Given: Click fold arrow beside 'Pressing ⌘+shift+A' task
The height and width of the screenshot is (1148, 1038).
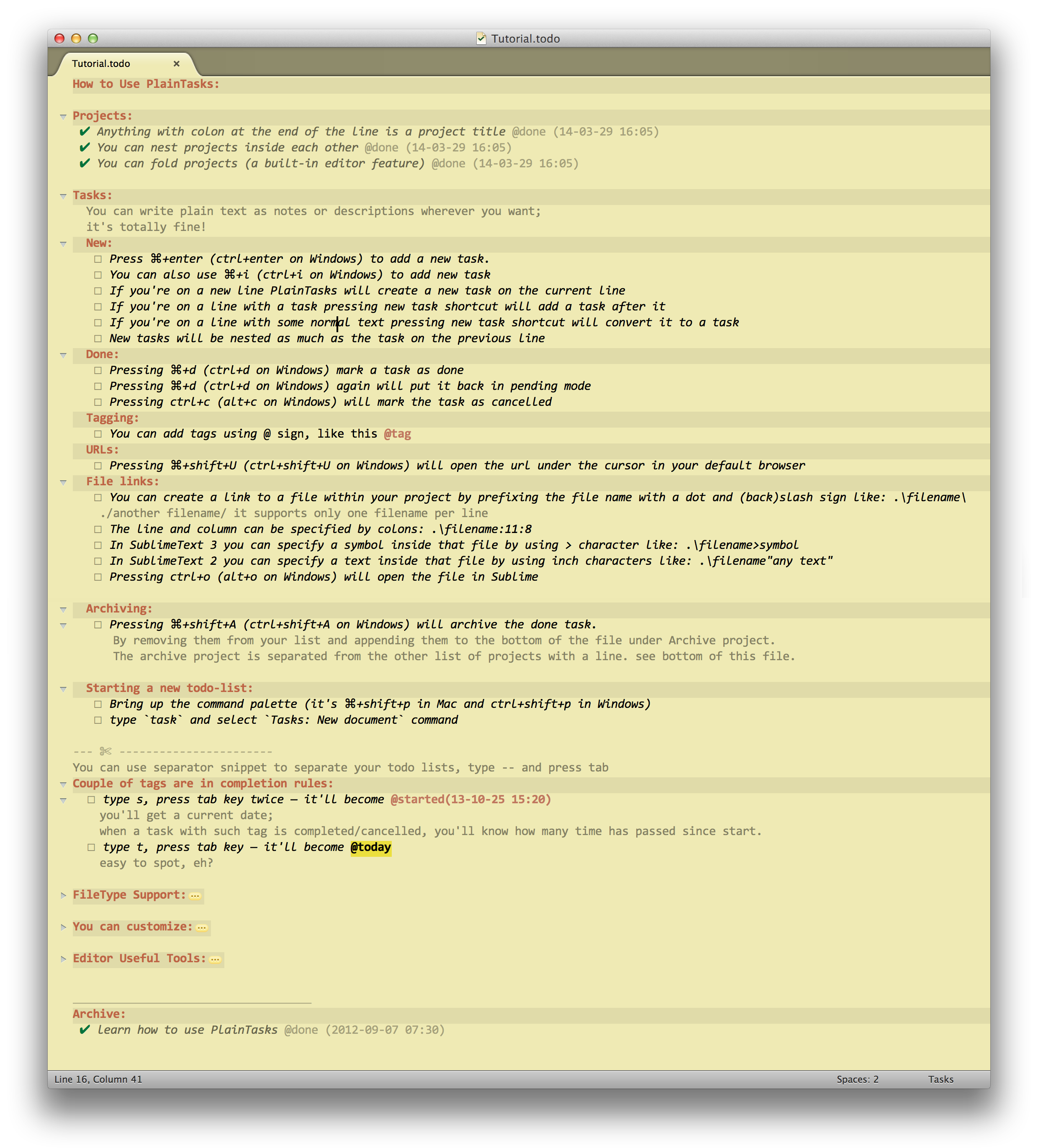Looking at the screenshot, I should click(x=63, y=625).
